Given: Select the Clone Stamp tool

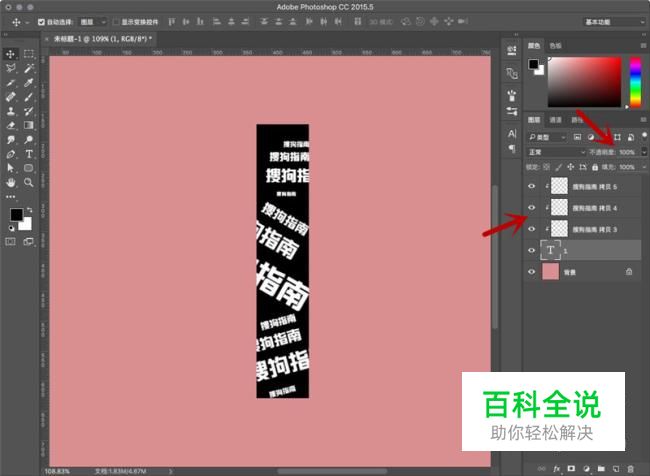Looking at the screenshot, I should coord(10,111).
